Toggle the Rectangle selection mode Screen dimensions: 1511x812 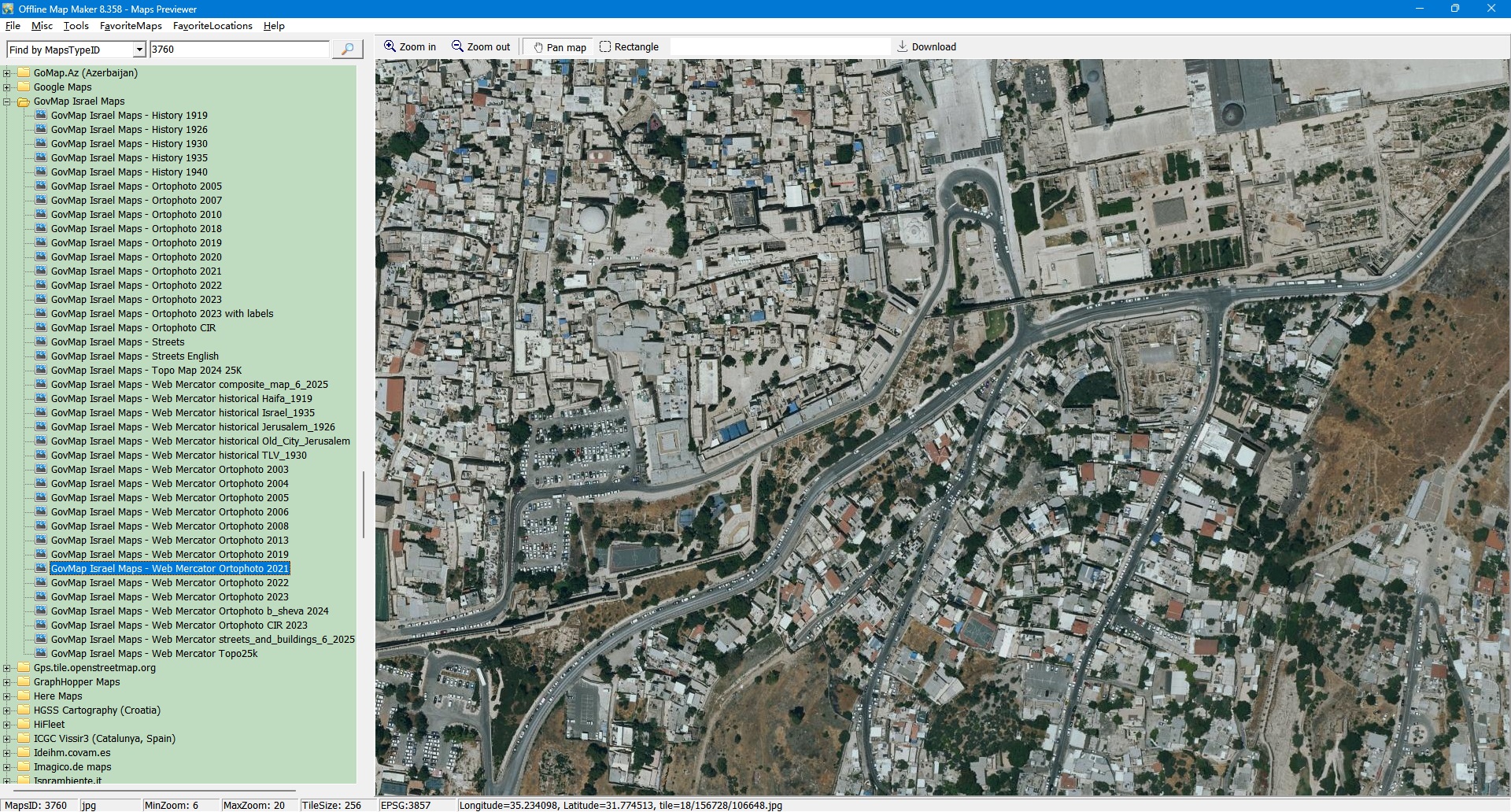click(629, 47)
